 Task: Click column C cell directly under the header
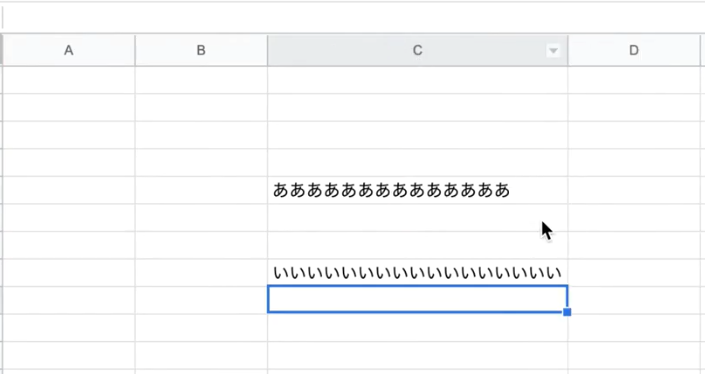418,80
